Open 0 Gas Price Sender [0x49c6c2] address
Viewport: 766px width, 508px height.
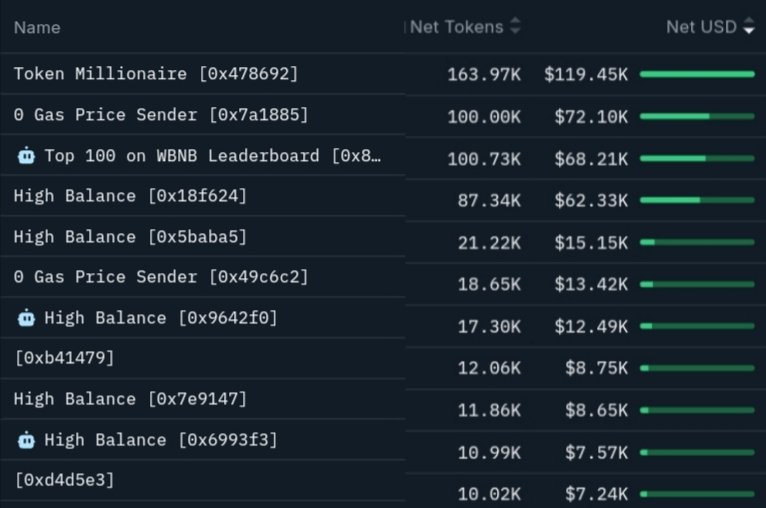coord(161,277)
